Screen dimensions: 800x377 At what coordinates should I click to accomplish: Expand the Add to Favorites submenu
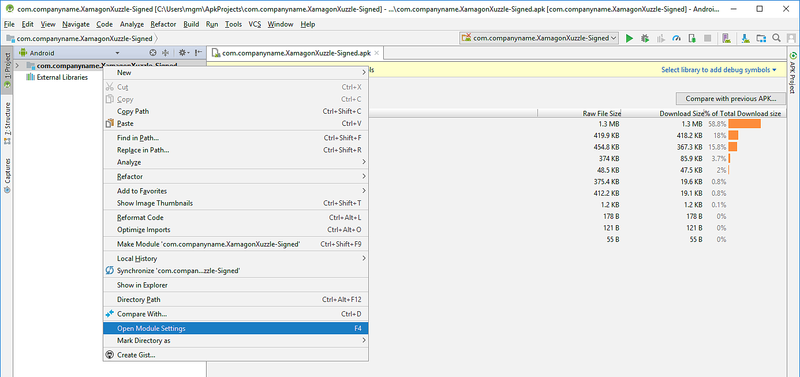click(235, 191)
